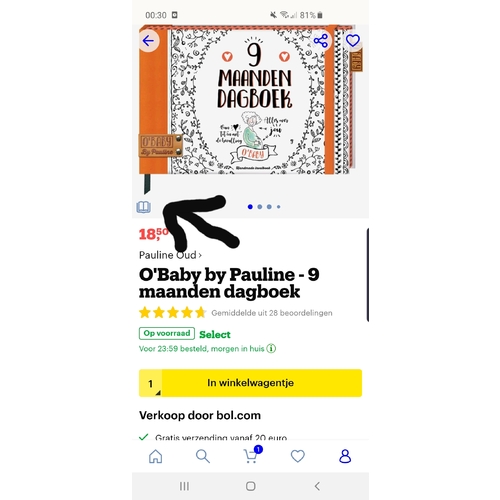View the 9 Maanden Dagboek cover image
The height and width of the screenshot is (500, 500).
250,100
